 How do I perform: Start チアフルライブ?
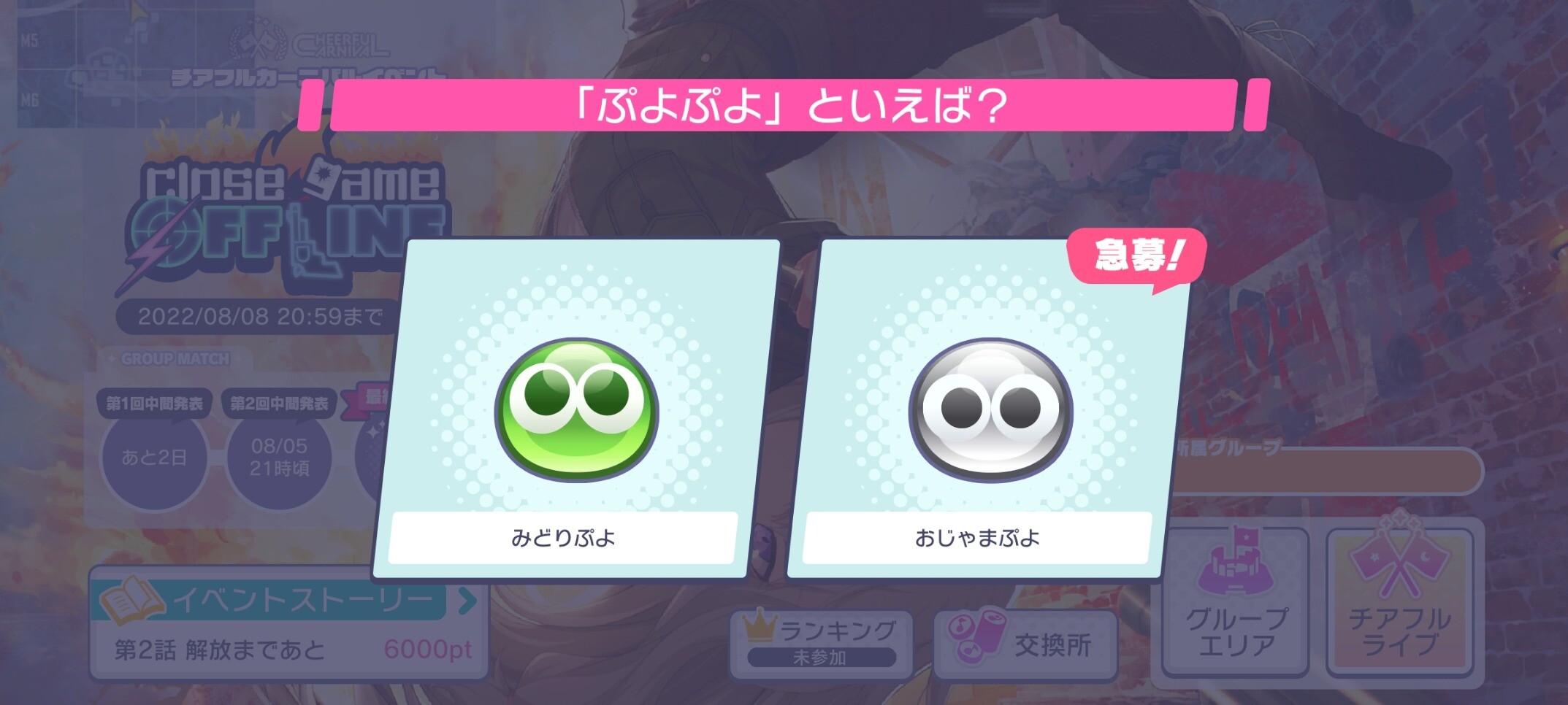(x=1399, y=601)
